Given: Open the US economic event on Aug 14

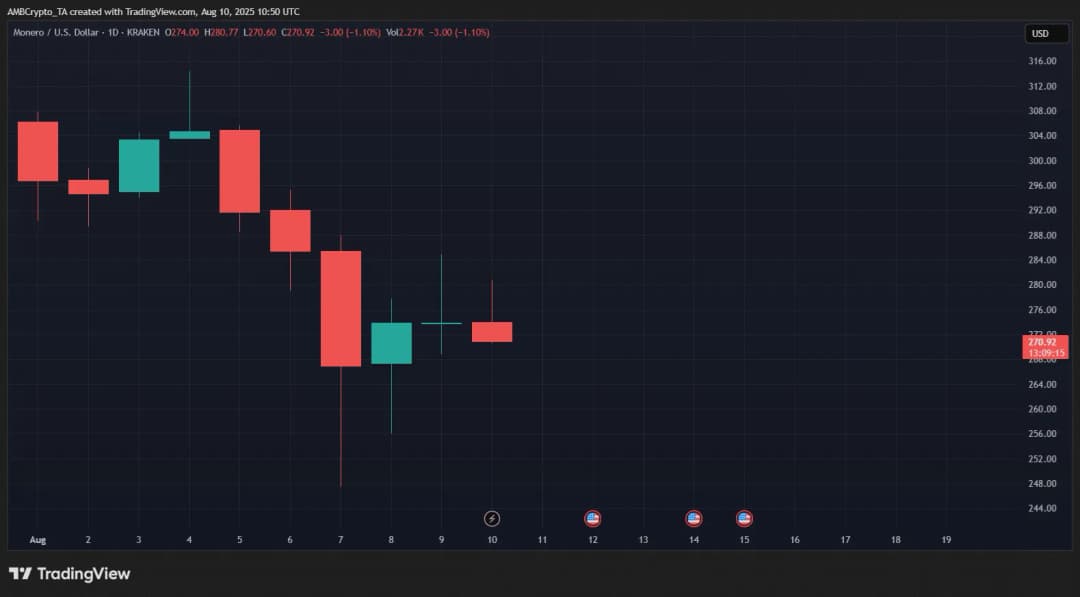Looking at the screenshot, I should point(694,518).
